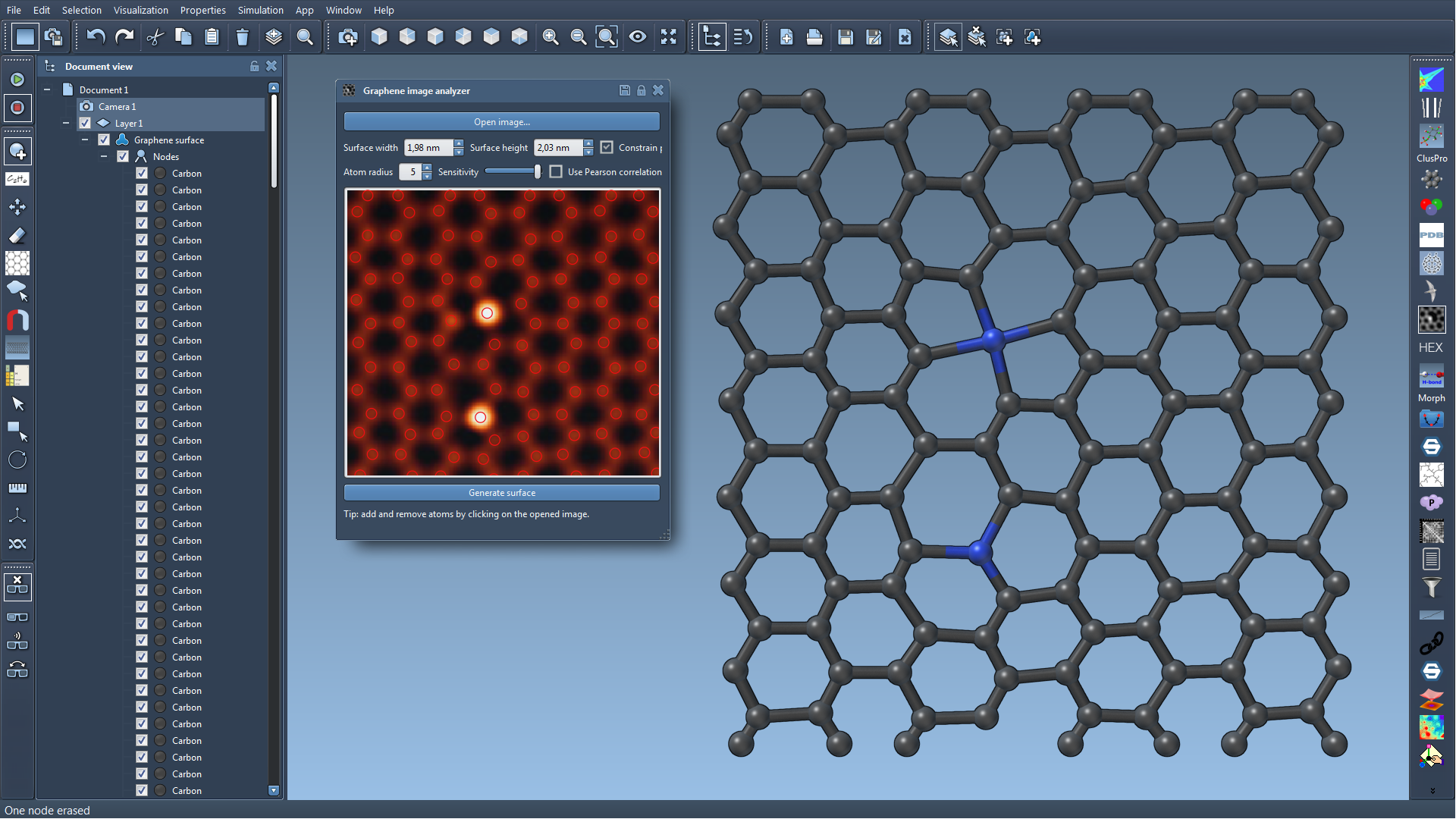The width and height of the screenshot is (1456, 819).
Task: Collapse the Layer 1 tree item
Action: (66, 124)
